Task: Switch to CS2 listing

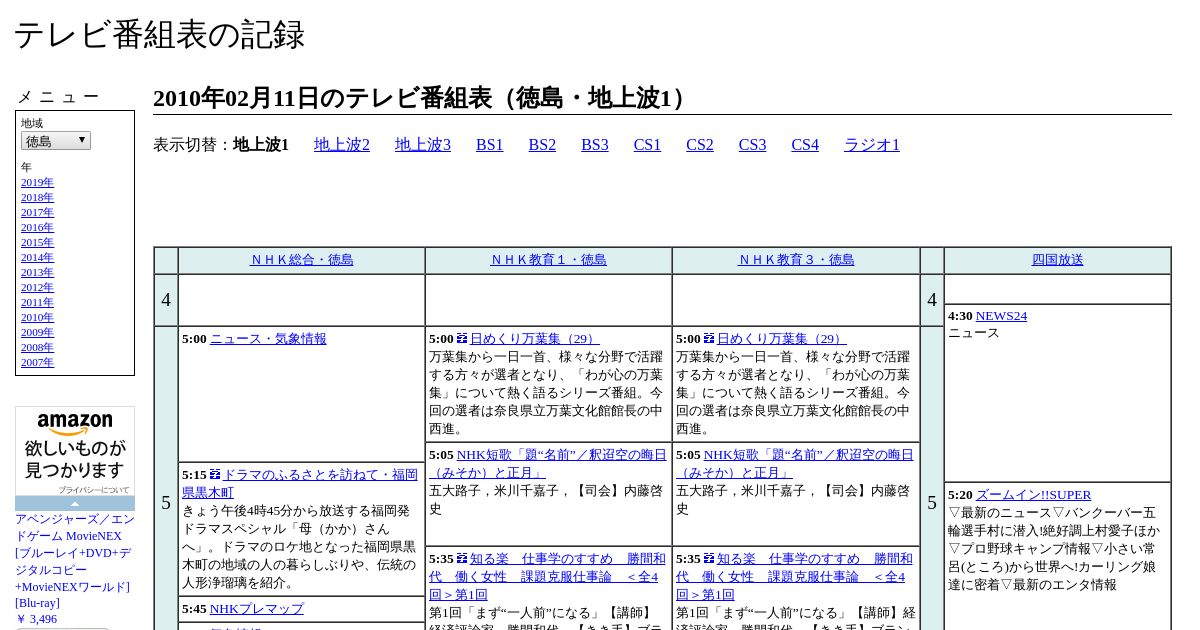Action: pos(700,145)
